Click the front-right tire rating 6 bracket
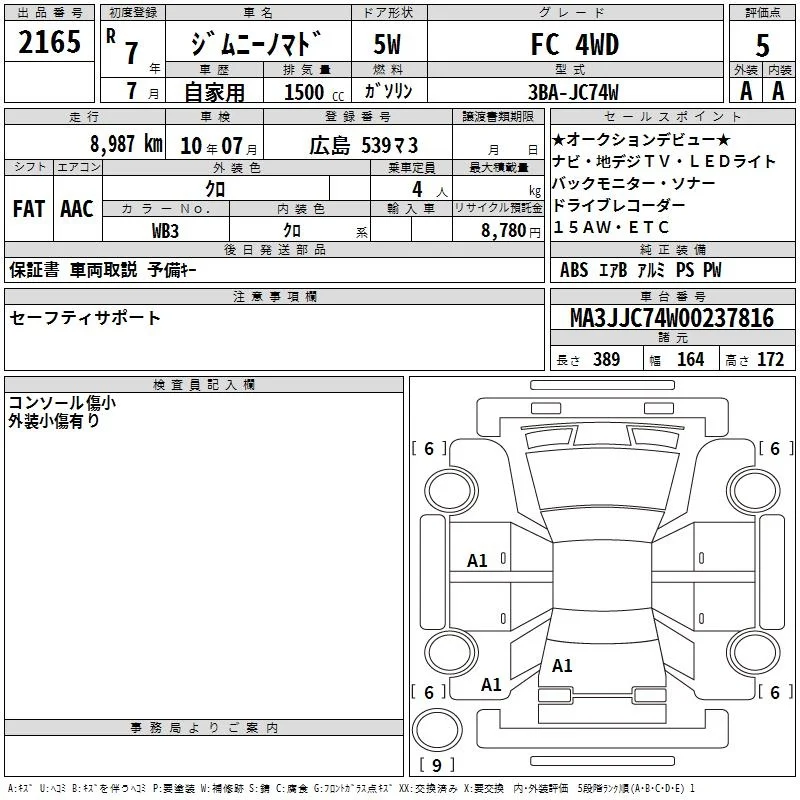This screenshot has width=800, height=800. click(776, 448)
